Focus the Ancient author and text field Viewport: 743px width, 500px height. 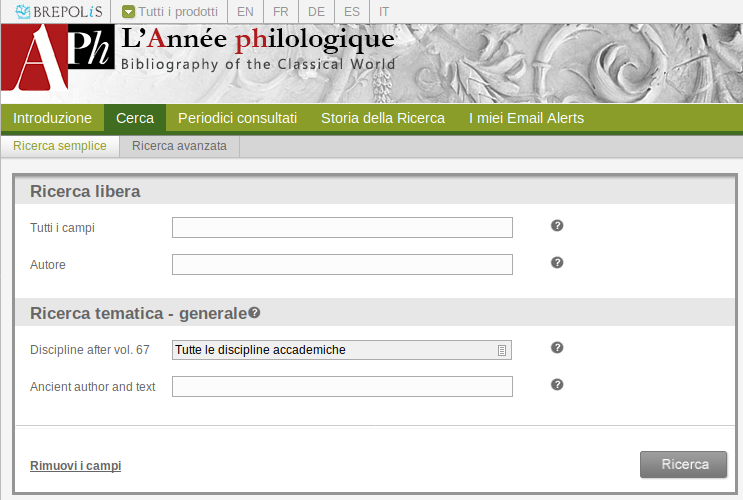click(x=342, y=386)
